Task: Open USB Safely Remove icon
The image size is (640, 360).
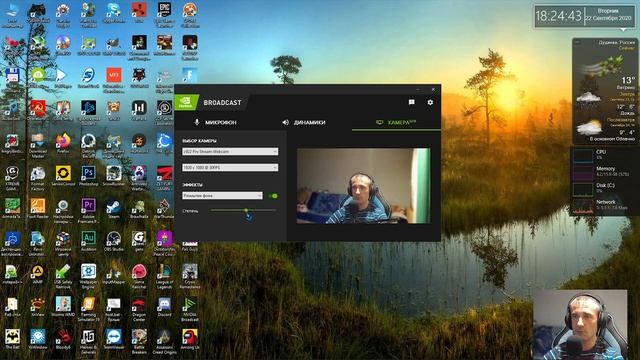Action: click(x=63, y=276)
